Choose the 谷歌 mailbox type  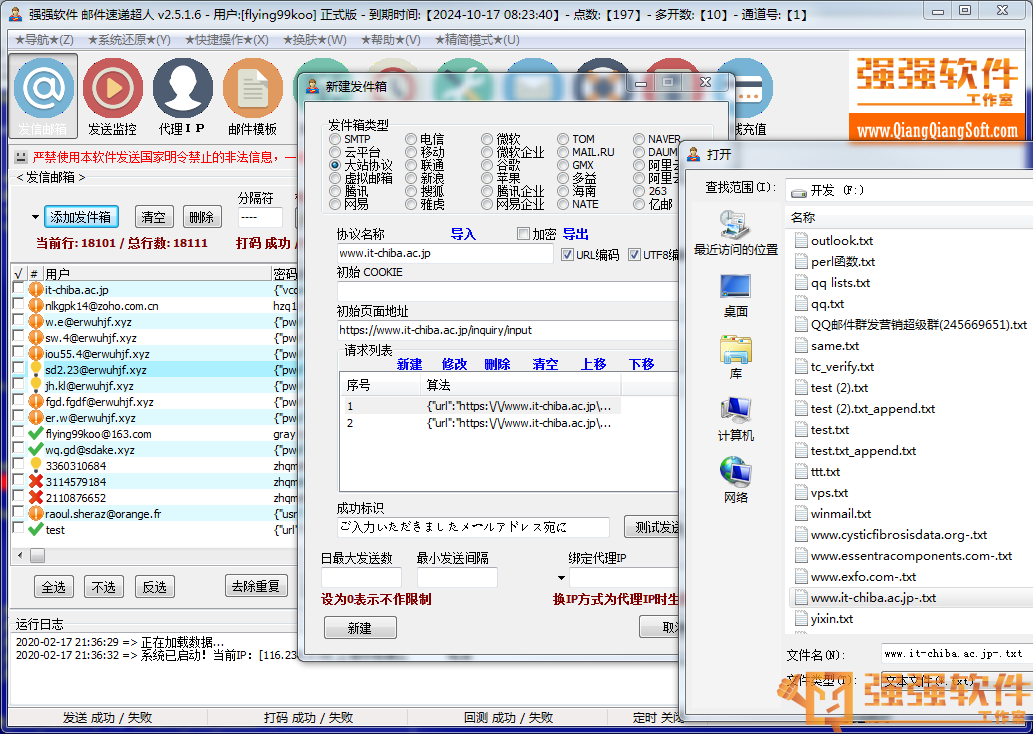pos(487,165)
